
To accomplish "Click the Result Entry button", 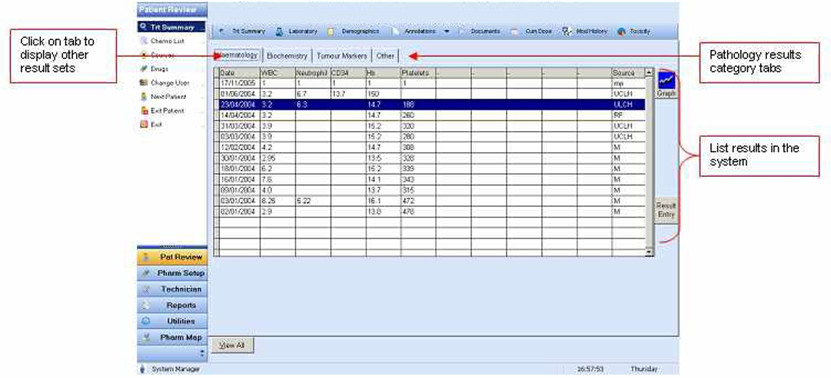I will click(x=666, y=210).
